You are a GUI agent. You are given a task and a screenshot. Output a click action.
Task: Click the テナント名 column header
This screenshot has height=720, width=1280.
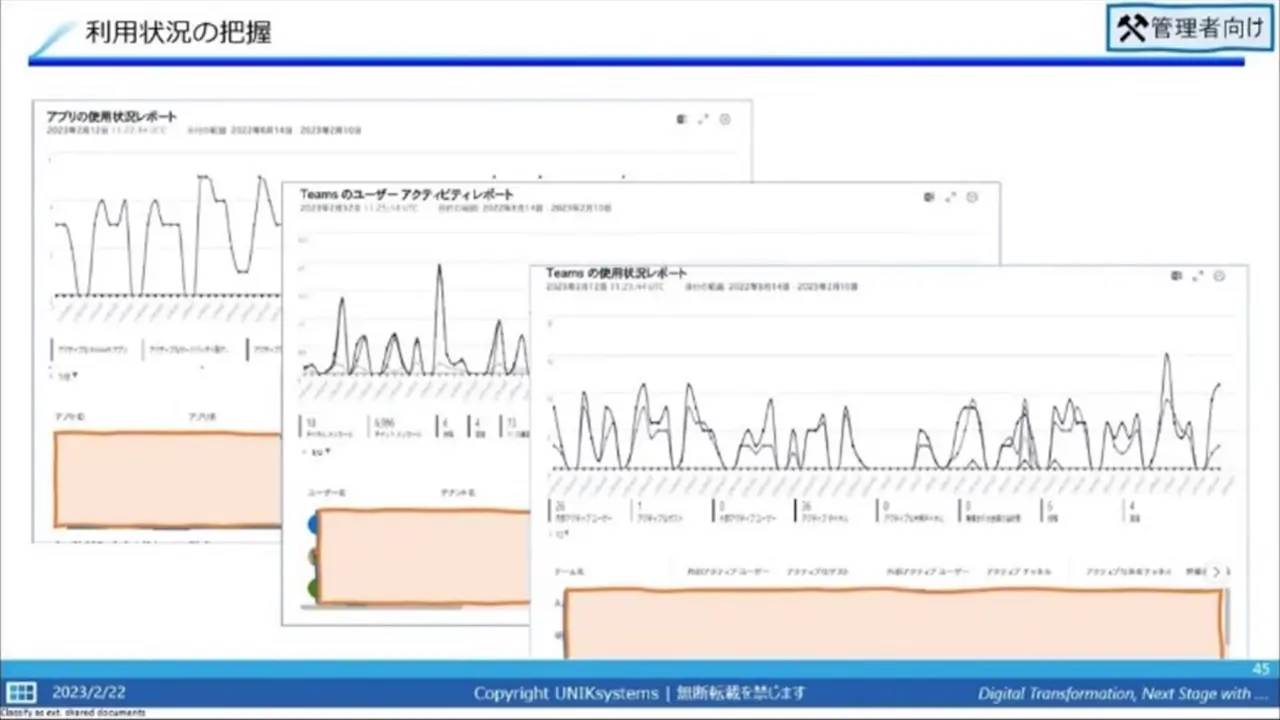point(457,493)
